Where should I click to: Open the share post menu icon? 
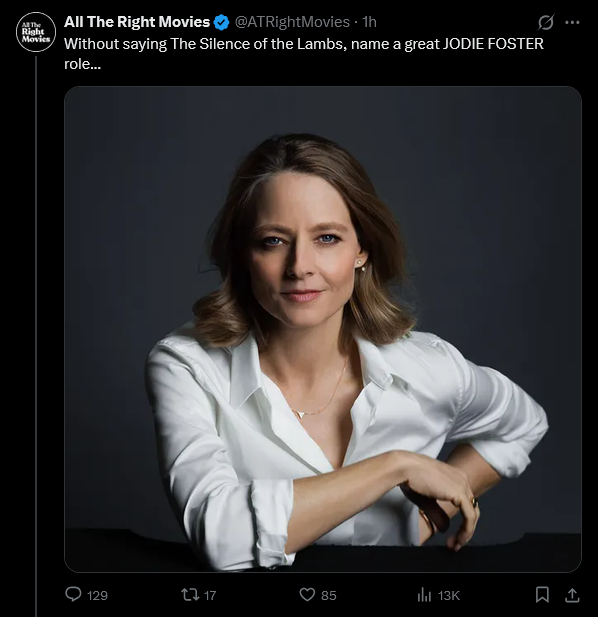(x=572, y=595)
